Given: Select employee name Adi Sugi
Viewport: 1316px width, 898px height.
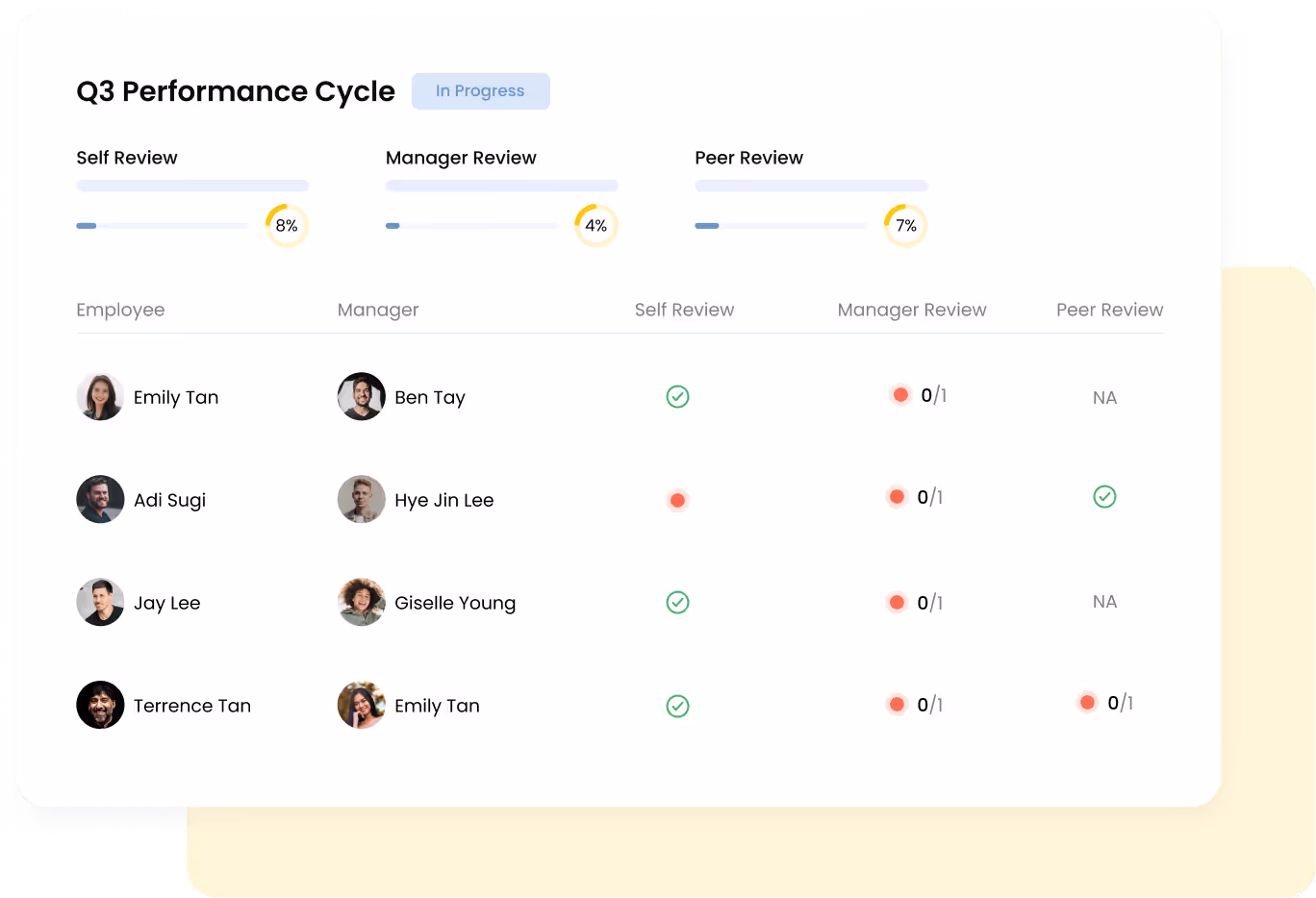Looking at the screenshot, I should [x=170, y=500].
